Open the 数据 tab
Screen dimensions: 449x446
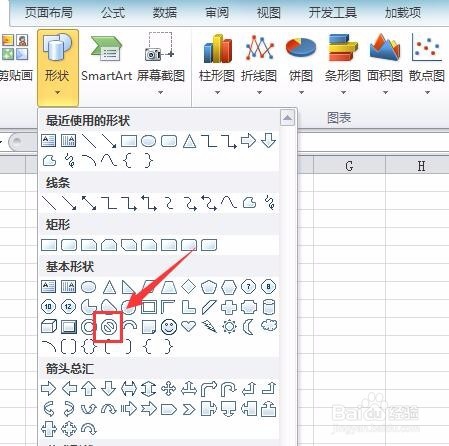[165, 13]
